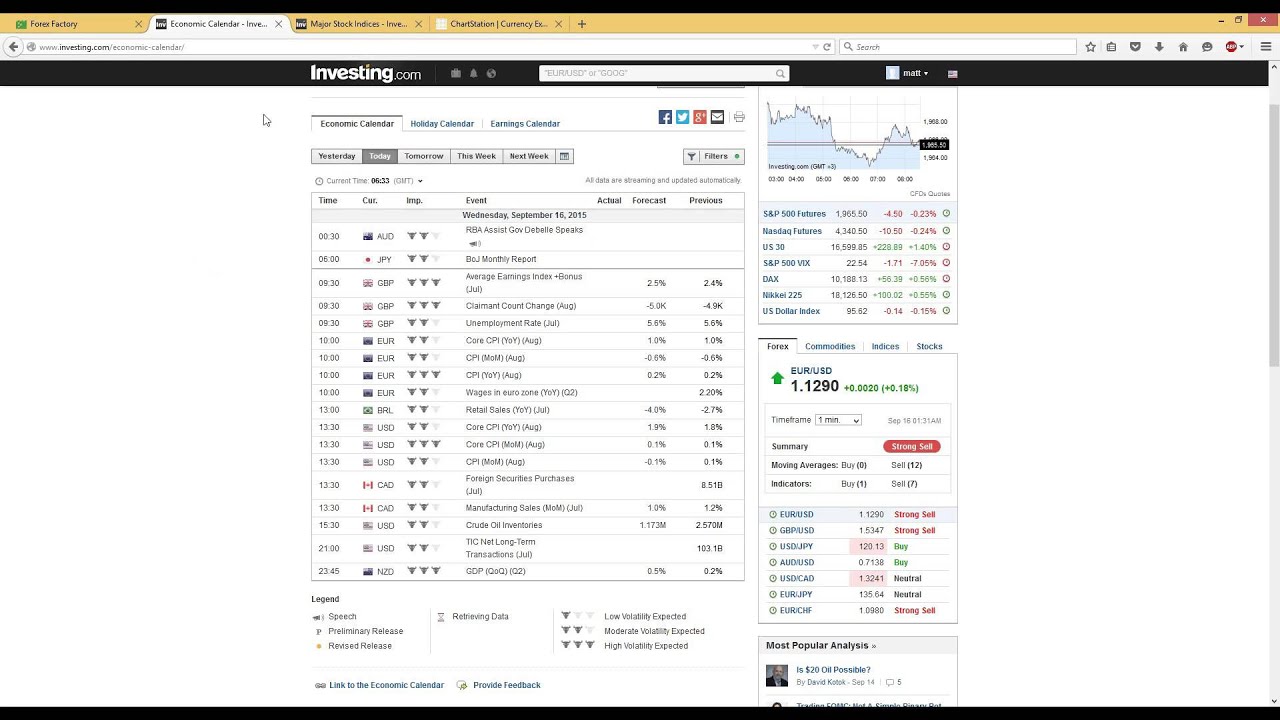The width and height of the screenshot is (1280, 720).
Task: Go to browser home page icon
Action: point(1183,47)
